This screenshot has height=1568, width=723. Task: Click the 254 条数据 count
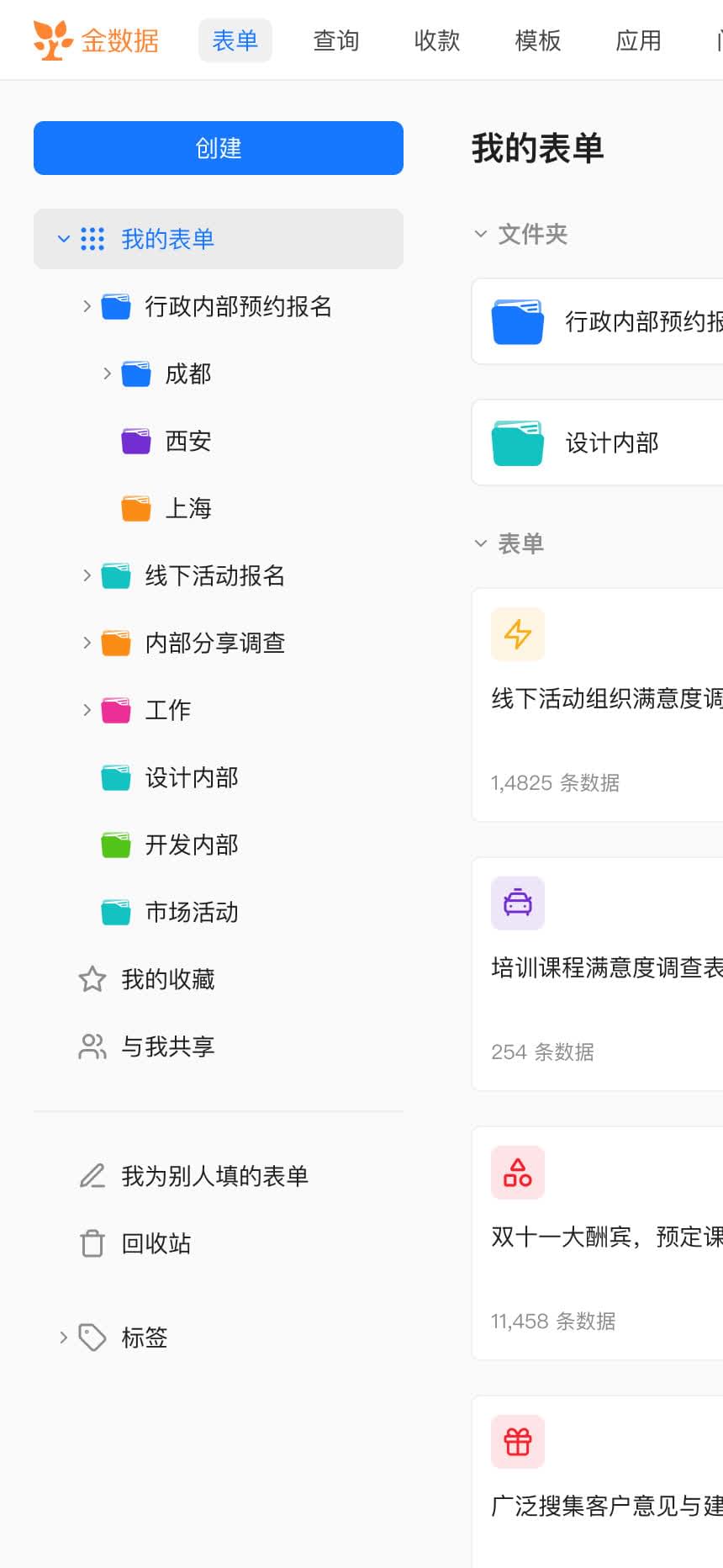click(542, 1052)
